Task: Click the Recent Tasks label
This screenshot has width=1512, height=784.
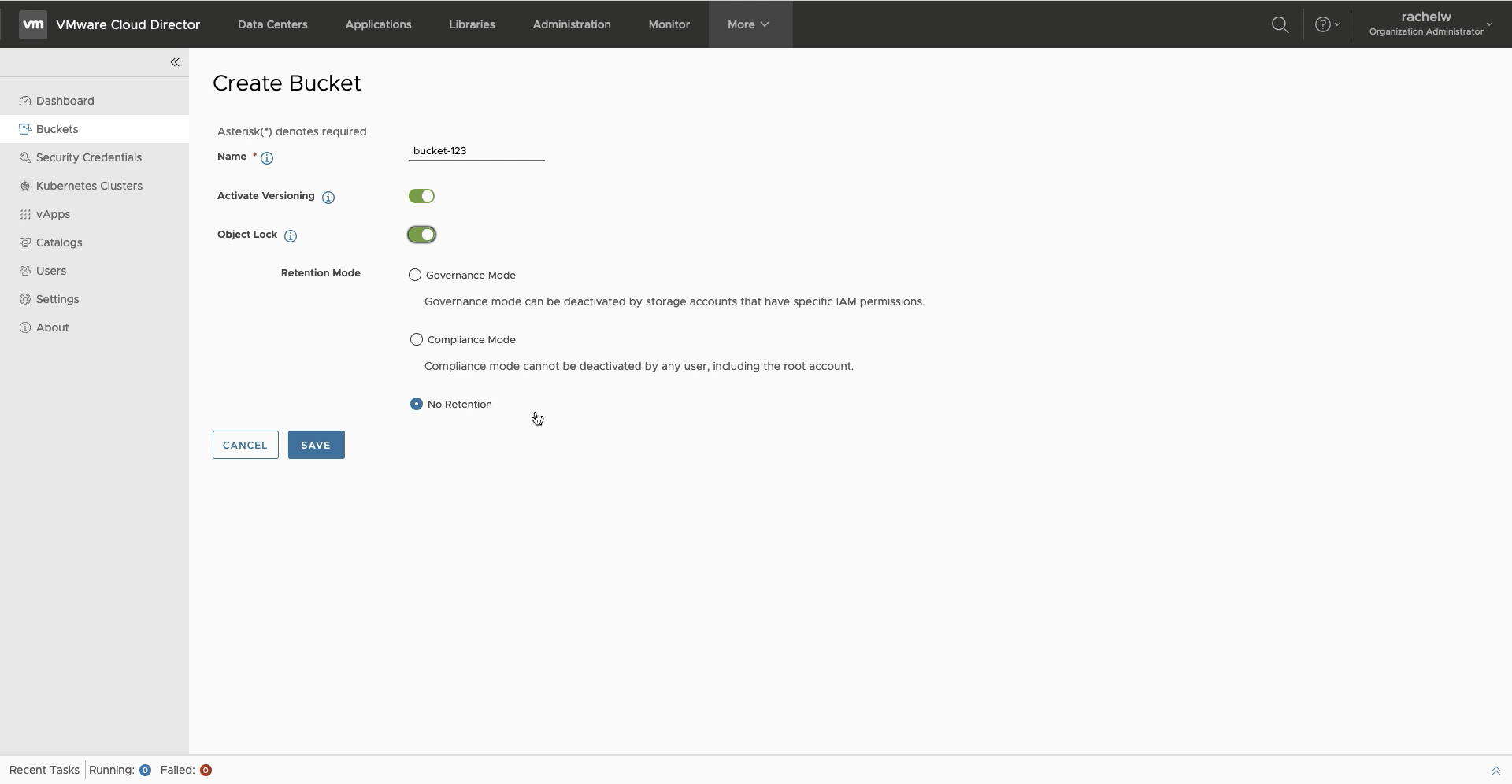Action: (x=44, y=771)
